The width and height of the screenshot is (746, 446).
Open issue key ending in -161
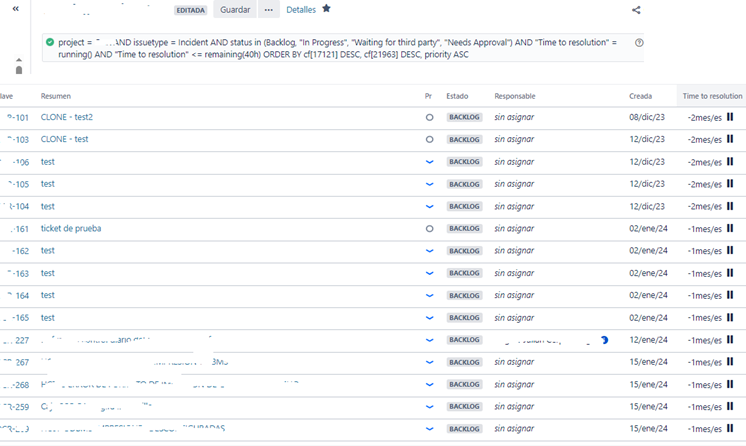coord(20,229)
